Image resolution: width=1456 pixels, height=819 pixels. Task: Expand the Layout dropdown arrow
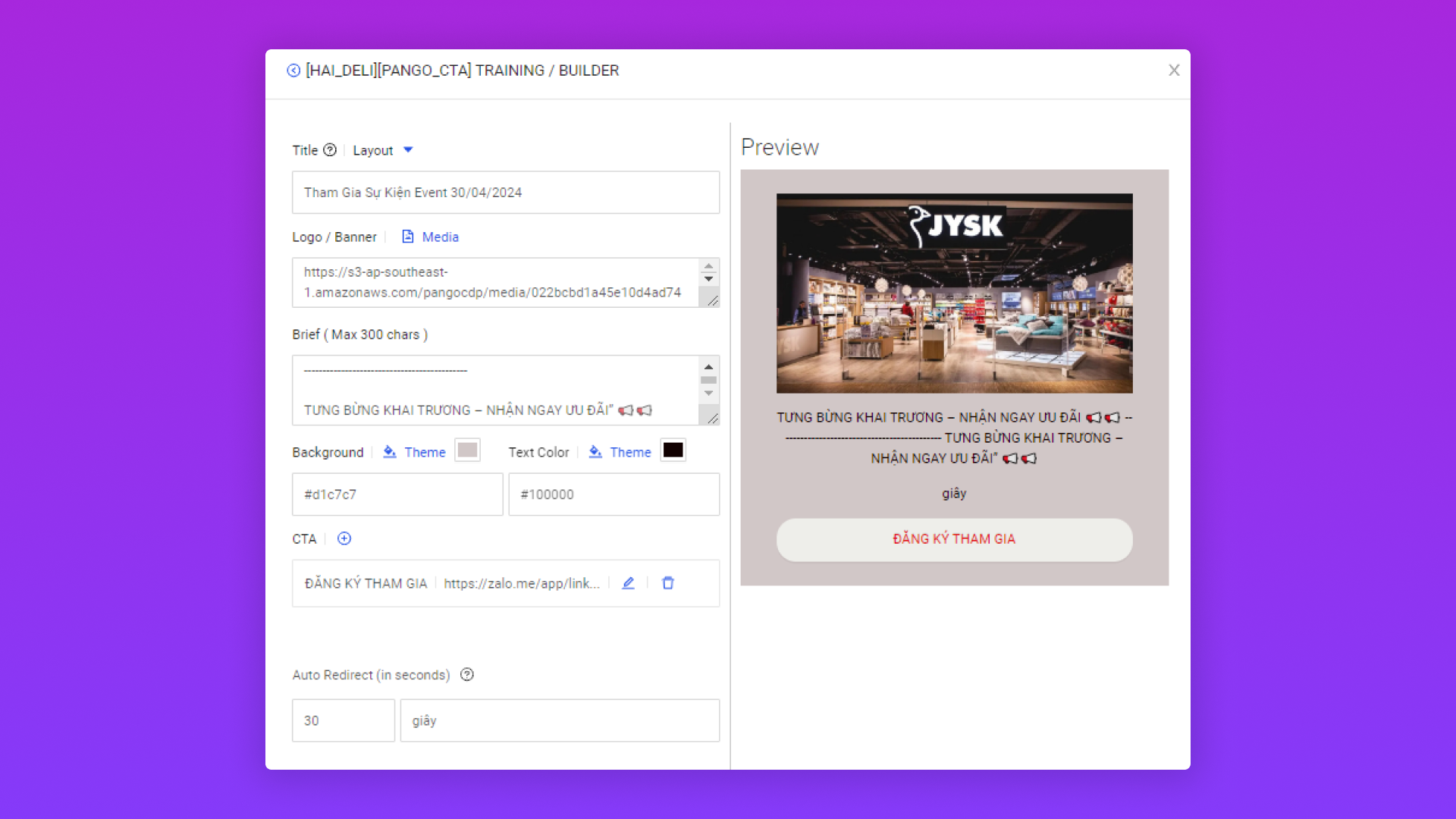coord(408,150)
